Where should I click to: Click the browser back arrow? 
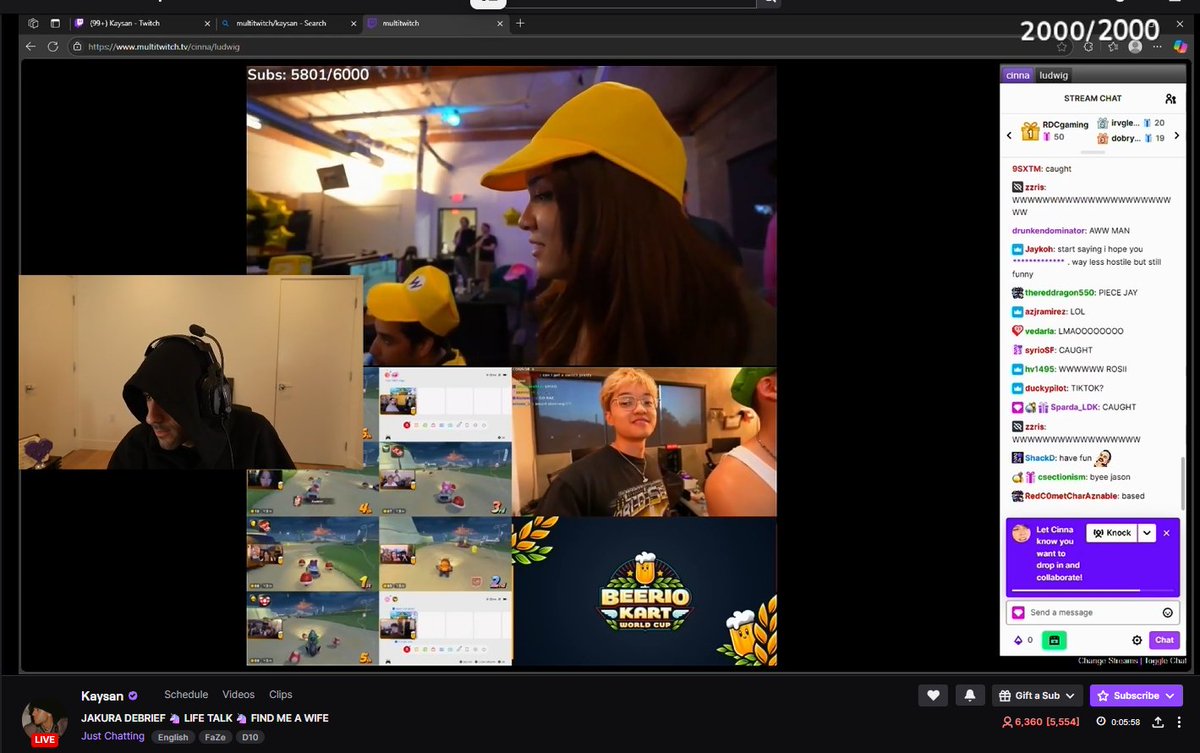[x=30, y=46]
